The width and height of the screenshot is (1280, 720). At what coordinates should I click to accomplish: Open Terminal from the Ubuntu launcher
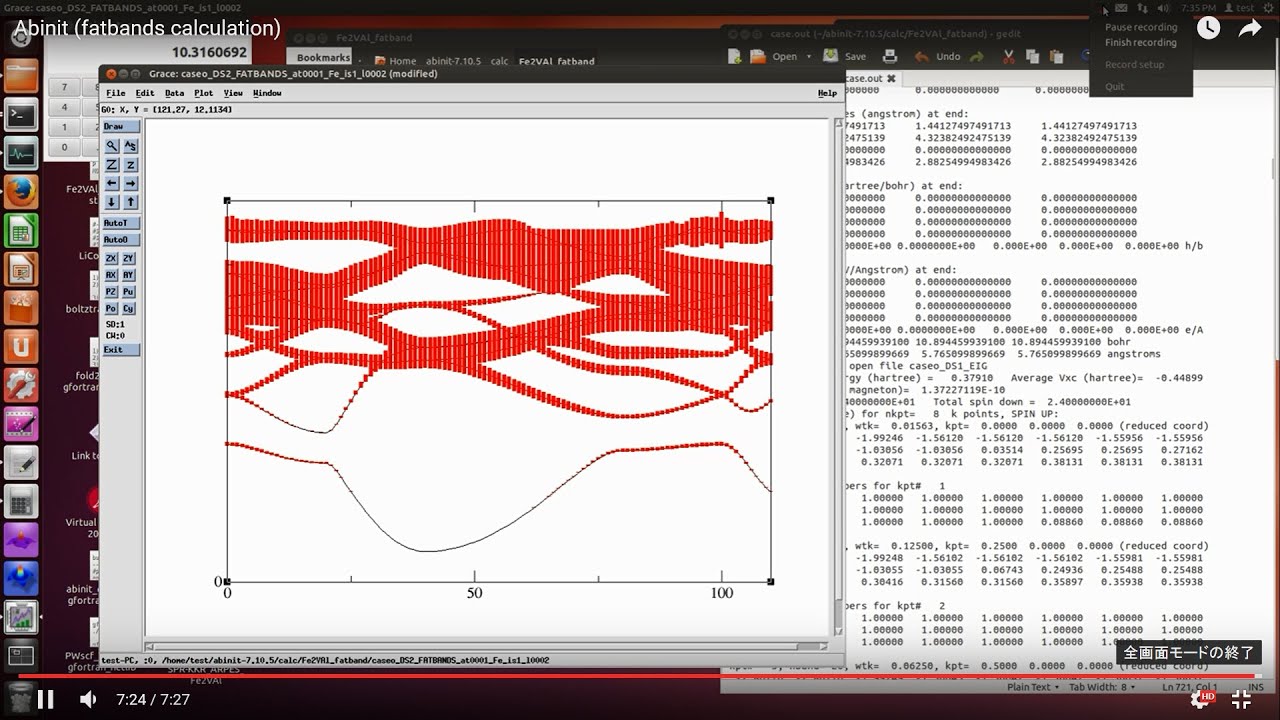tap(21, 115)
